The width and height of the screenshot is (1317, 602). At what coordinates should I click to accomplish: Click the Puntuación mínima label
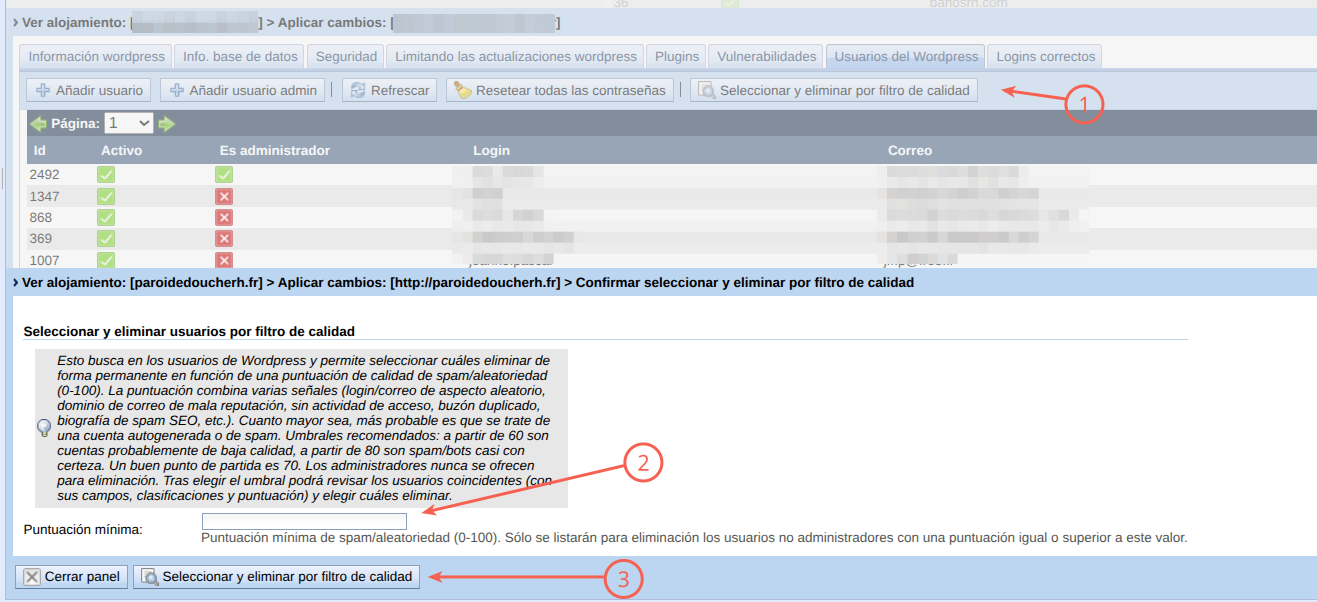pyautogui.click(x=83, y=529)
